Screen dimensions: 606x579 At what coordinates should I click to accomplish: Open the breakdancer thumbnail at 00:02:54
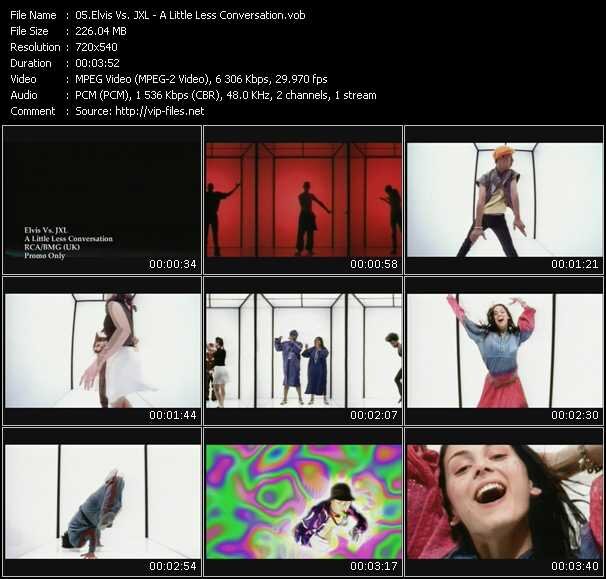(x=102, y=502)
